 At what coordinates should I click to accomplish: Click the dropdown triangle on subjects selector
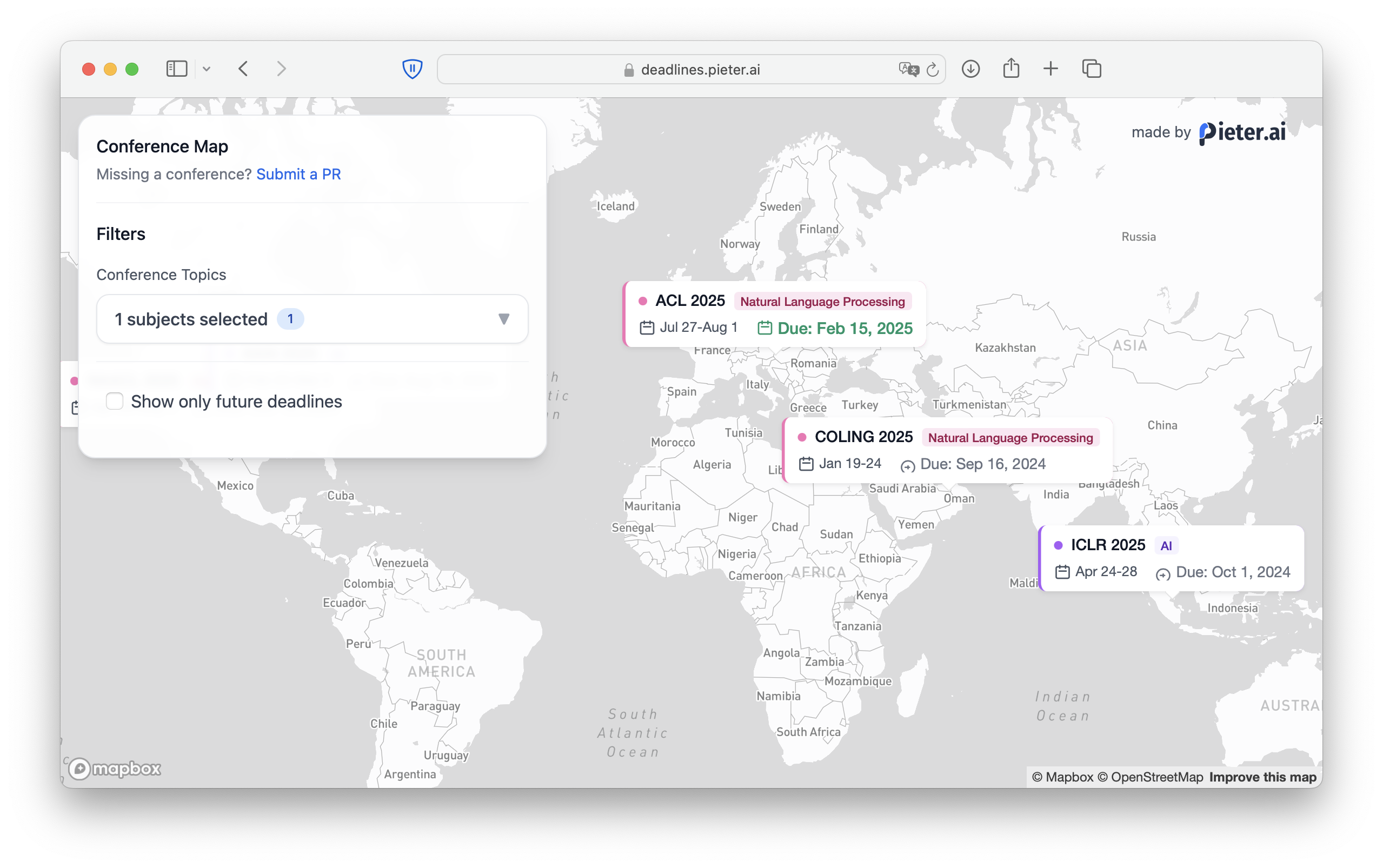(503, 319)
